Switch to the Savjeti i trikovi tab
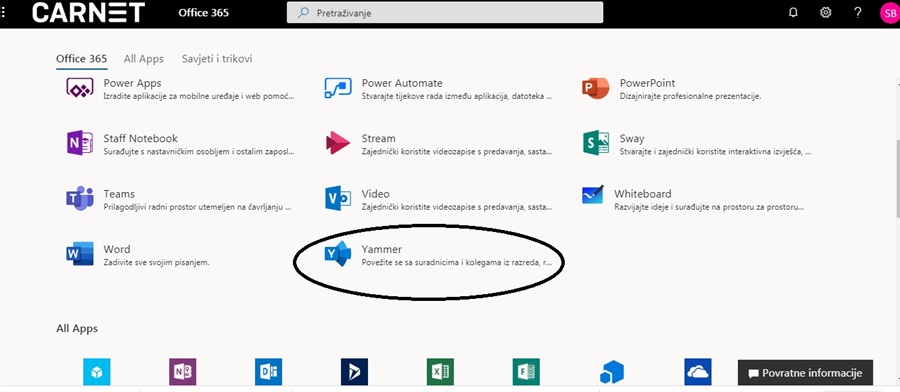900x392 pixels. (217, 59)
